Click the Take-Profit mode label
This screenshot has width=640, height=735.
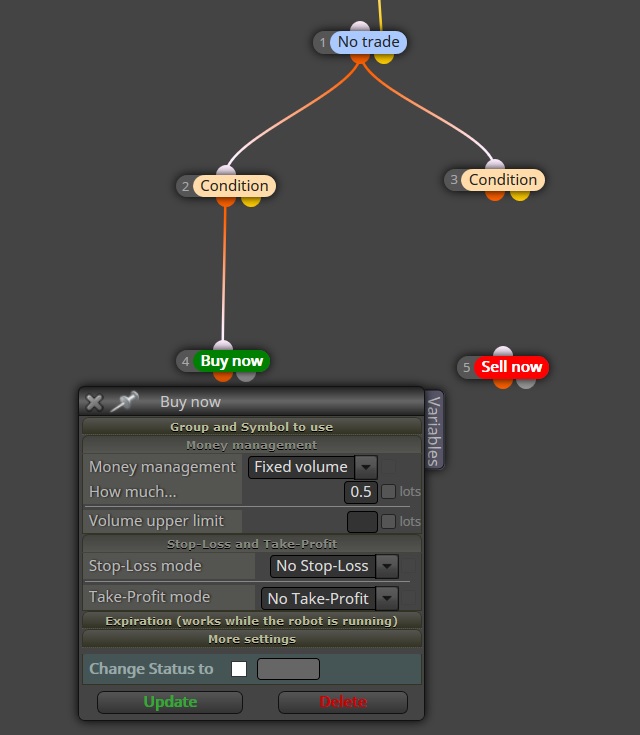coord(149,597)
